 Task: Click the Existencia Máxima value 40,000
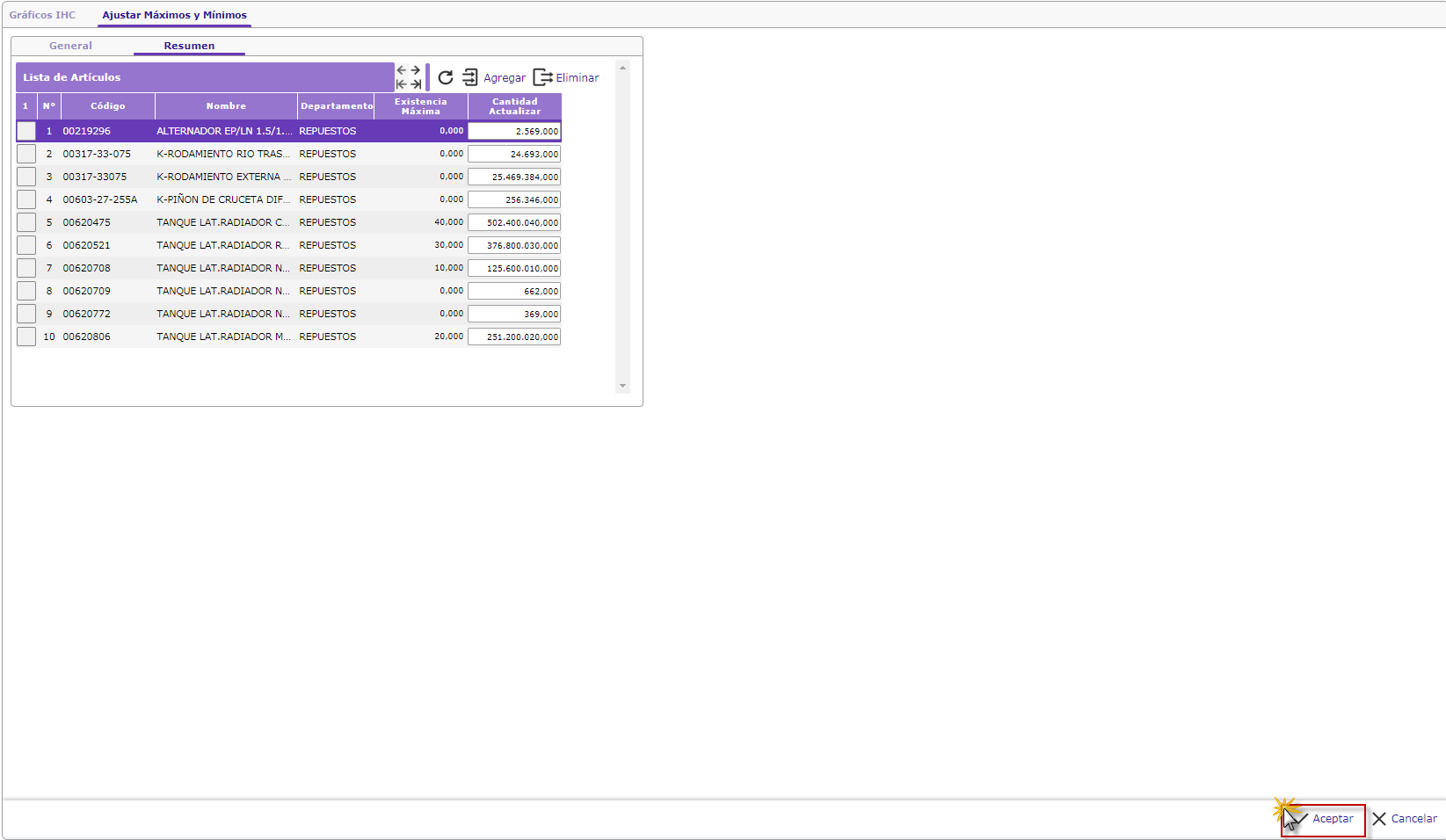(x=448, y=222)
